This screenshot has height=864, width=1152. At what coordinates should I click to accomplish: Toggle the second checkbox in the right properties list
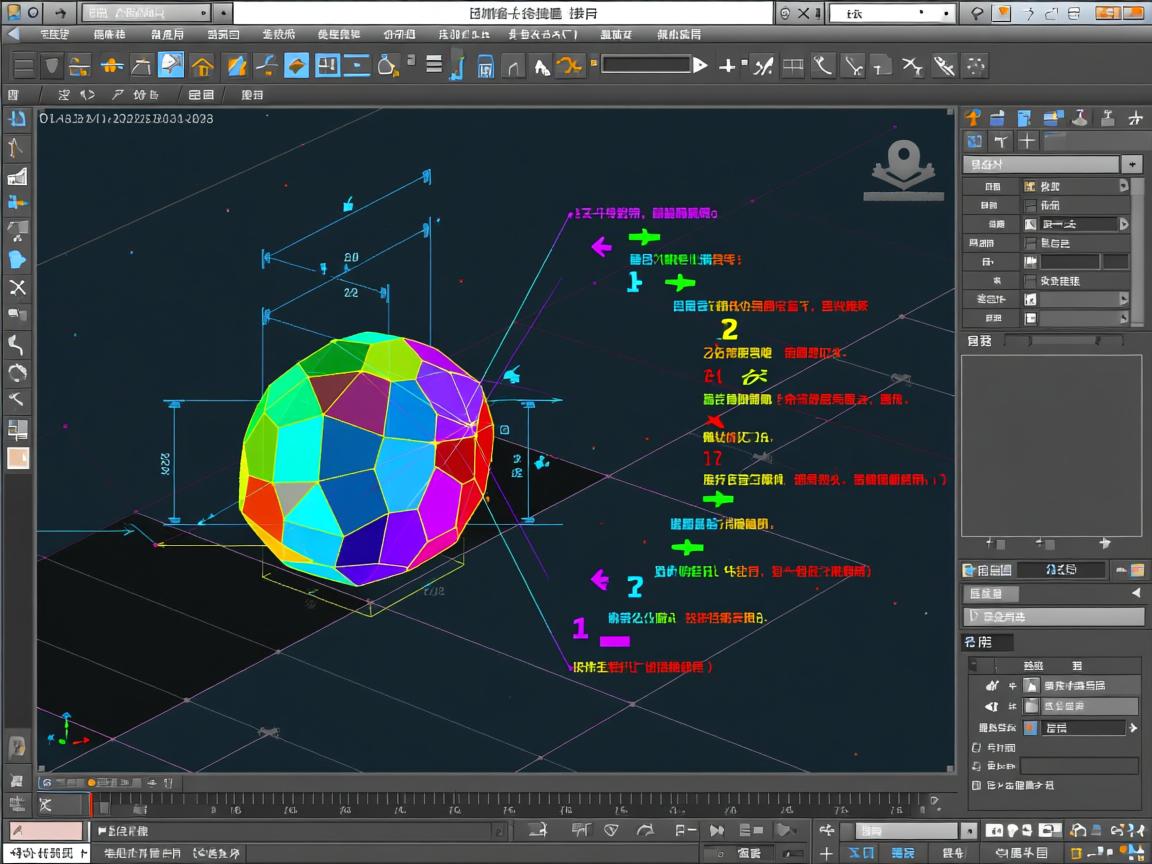[x=1030, y=205]
